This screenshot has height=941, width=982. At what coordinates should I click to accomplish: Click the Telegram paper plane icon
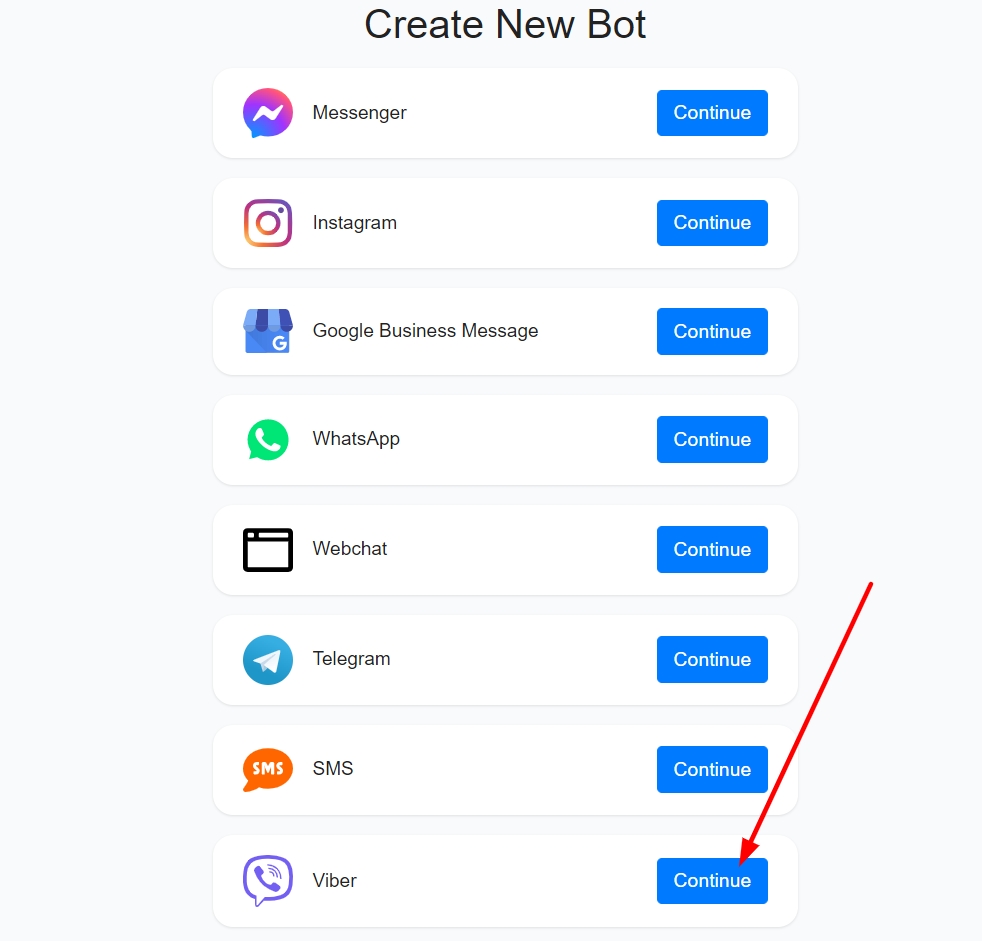[x=267, y=660]
